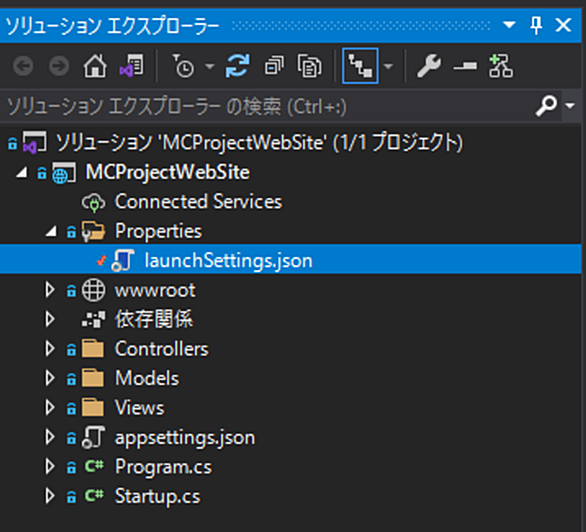Switch between solutions and folder views icon
The width and height of the screenshot is (586, 532).
pyautogui.click(x=131, y=66)
